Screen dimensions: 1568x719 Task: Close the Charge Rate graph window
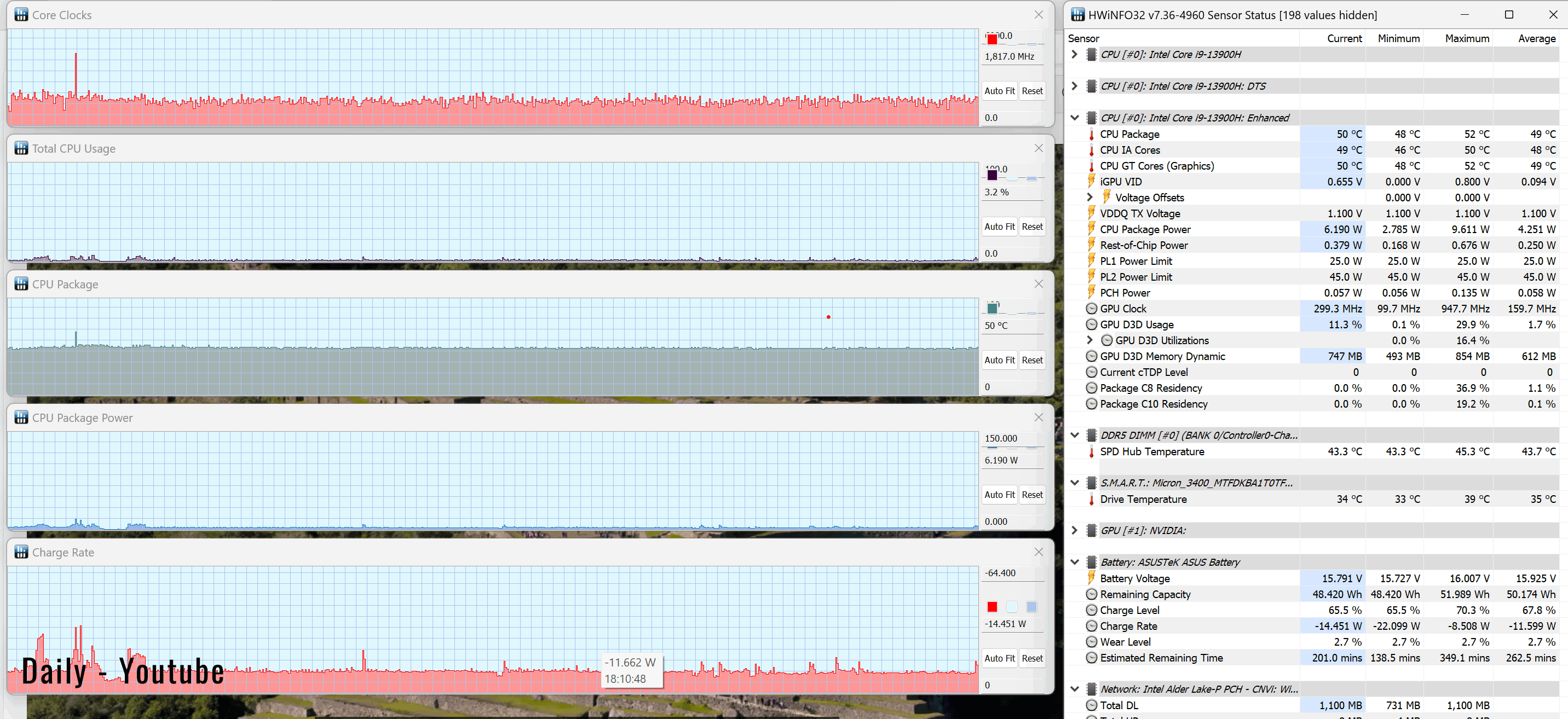click(x=1039, y=552)
